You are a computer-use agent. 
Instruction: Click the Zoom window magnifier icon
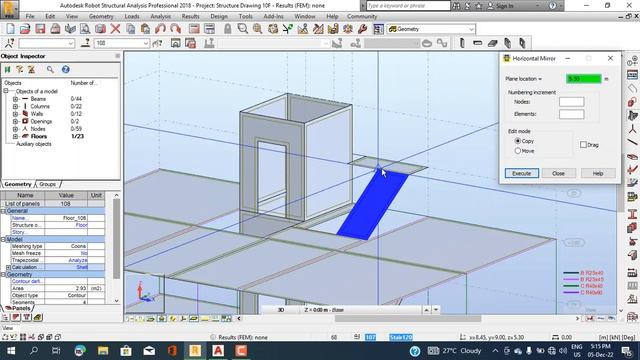click(242, 29)
